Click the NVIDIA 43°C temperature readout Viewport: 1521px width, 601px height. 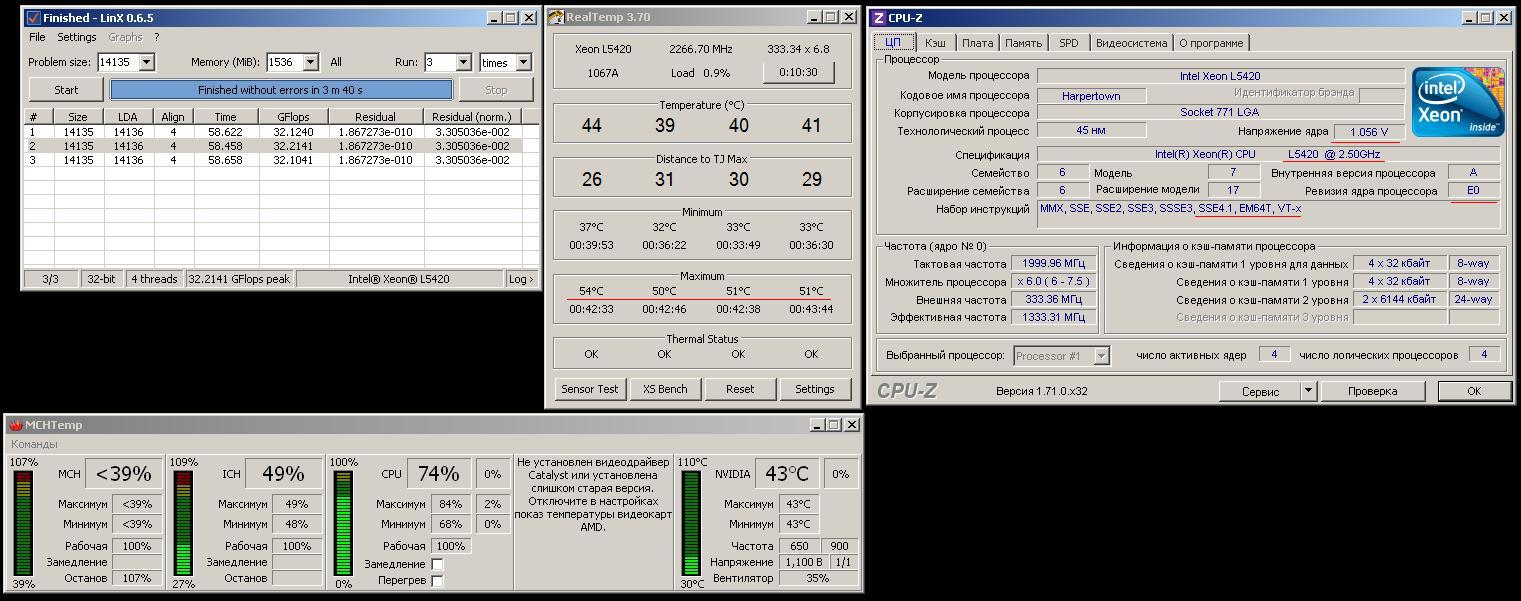789,473
